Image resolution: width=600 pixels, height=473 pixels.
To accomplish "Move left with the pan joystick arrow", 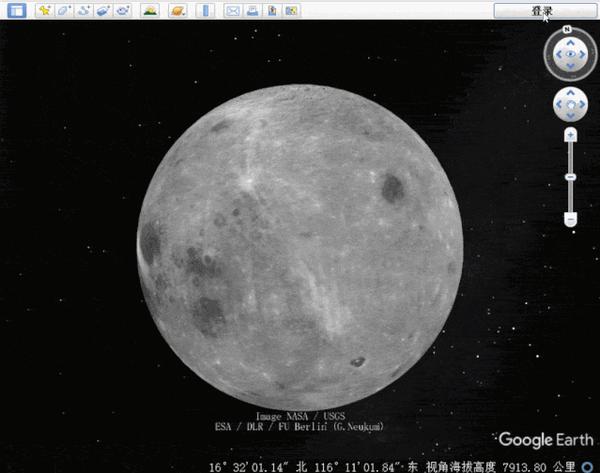I will (x=559, y=104).
